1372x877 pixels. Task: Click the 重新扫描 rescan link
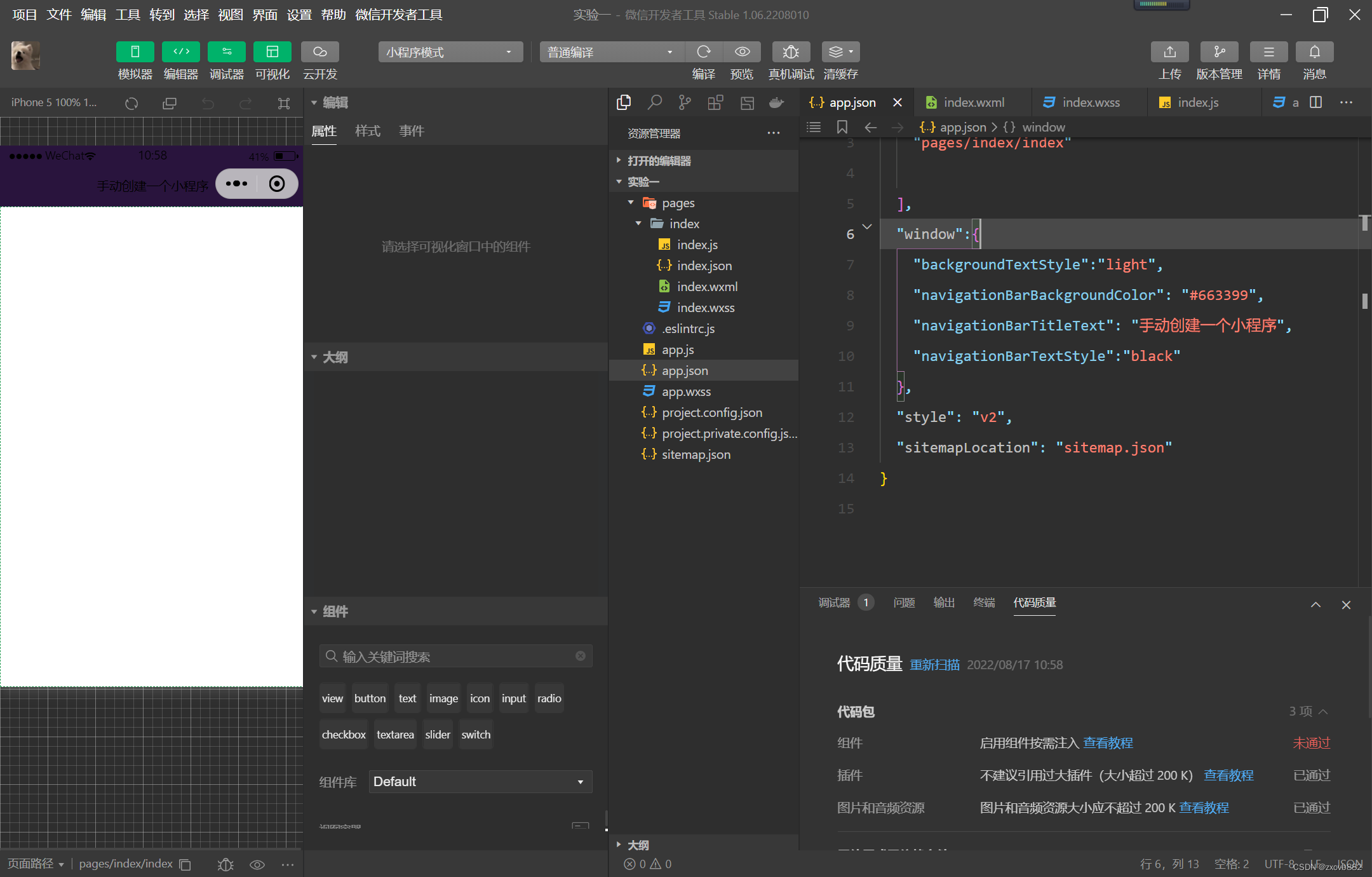coord(934,665)
